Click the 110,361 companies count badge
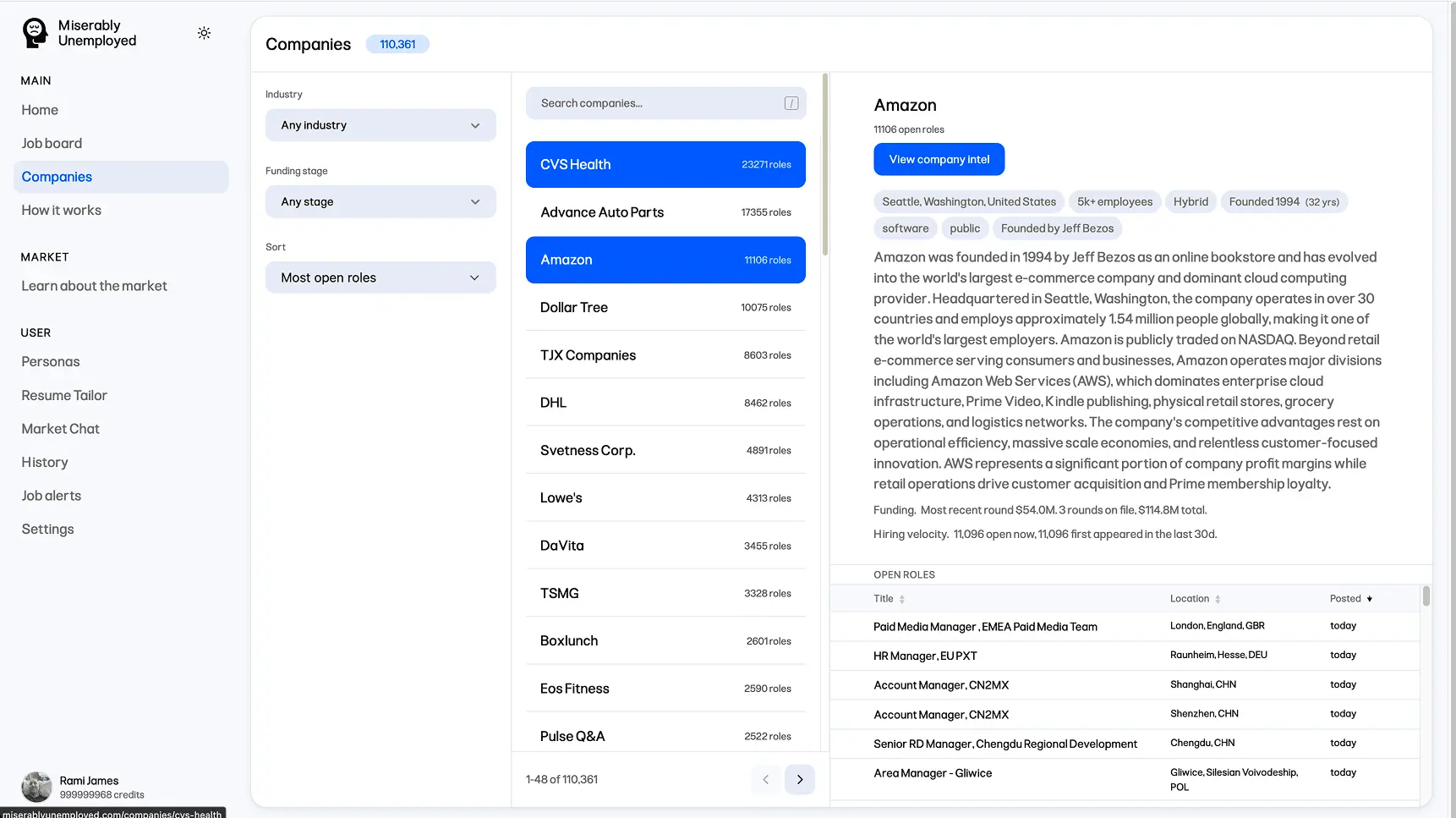This screenshot has width=1456, height=818. [x=397, y=44]
